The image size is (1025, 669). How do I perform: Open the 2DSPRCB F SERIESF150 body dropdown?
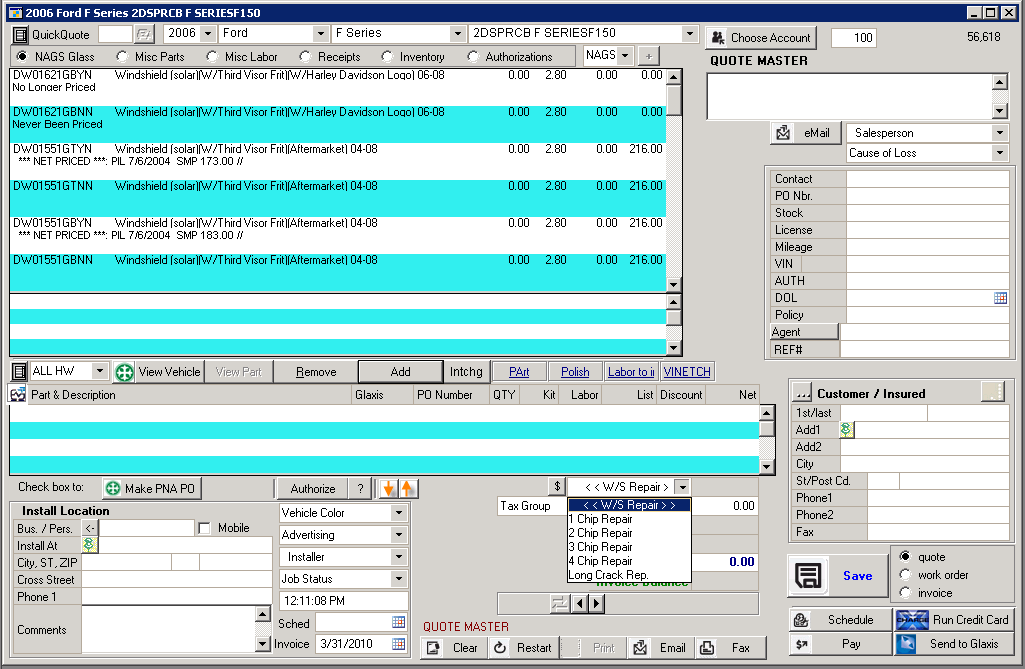[690, 33]
